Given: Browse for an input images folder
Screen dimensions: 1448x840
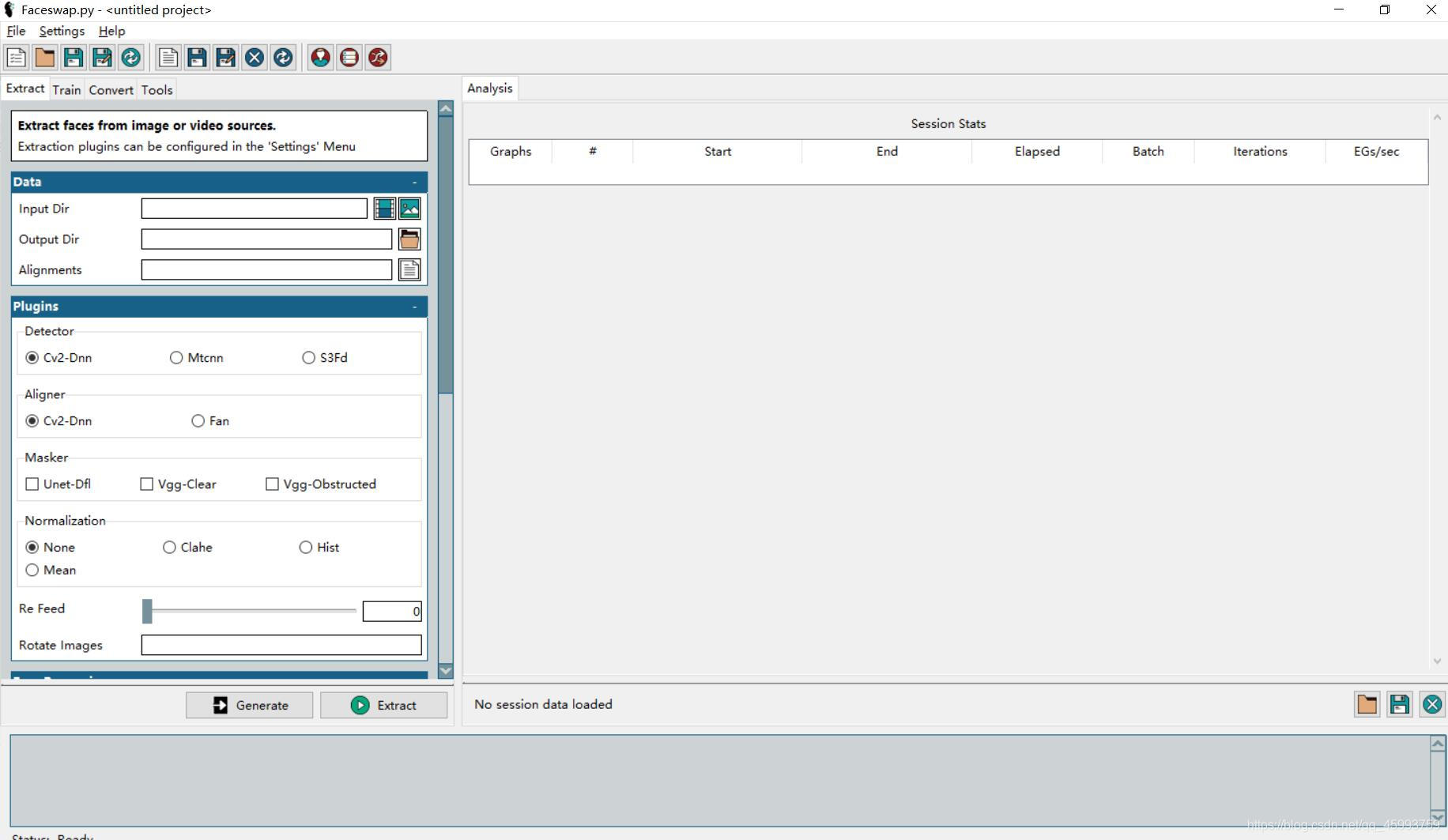Looking at the screenshot, I should click(x=409, y=209).
